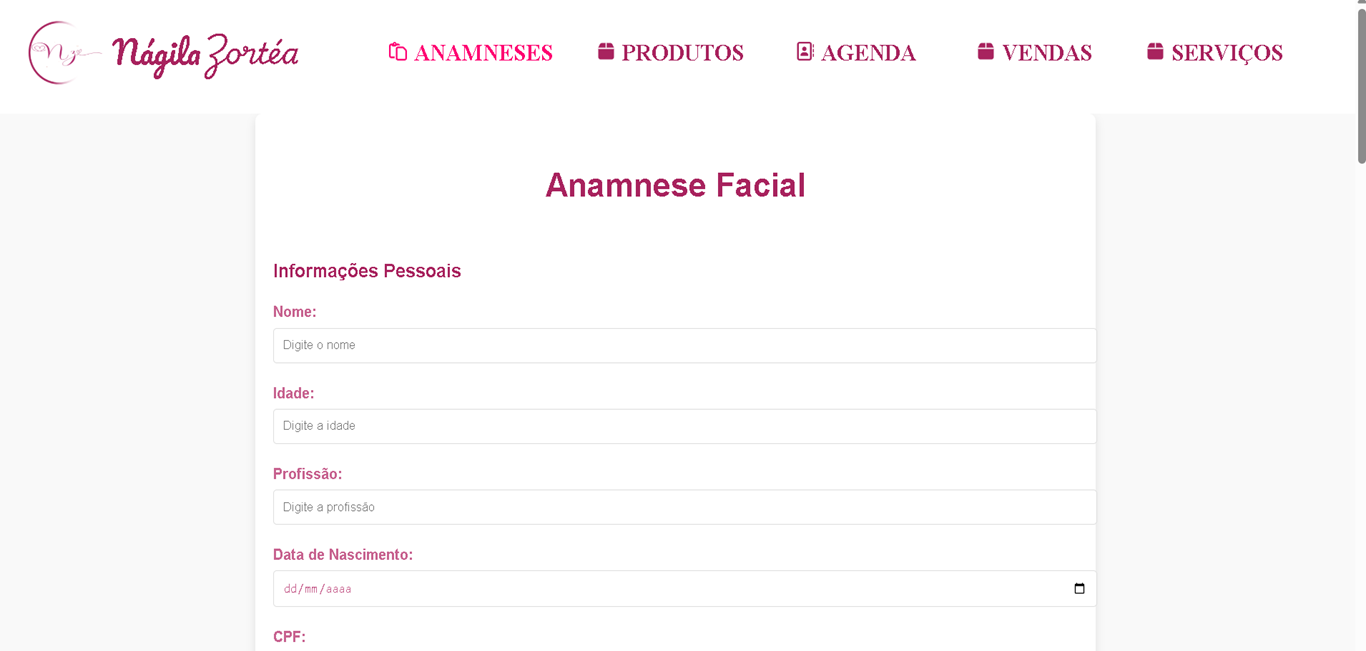Select the Idade input box
1366x651 pixels.
(x=684, y=426)
